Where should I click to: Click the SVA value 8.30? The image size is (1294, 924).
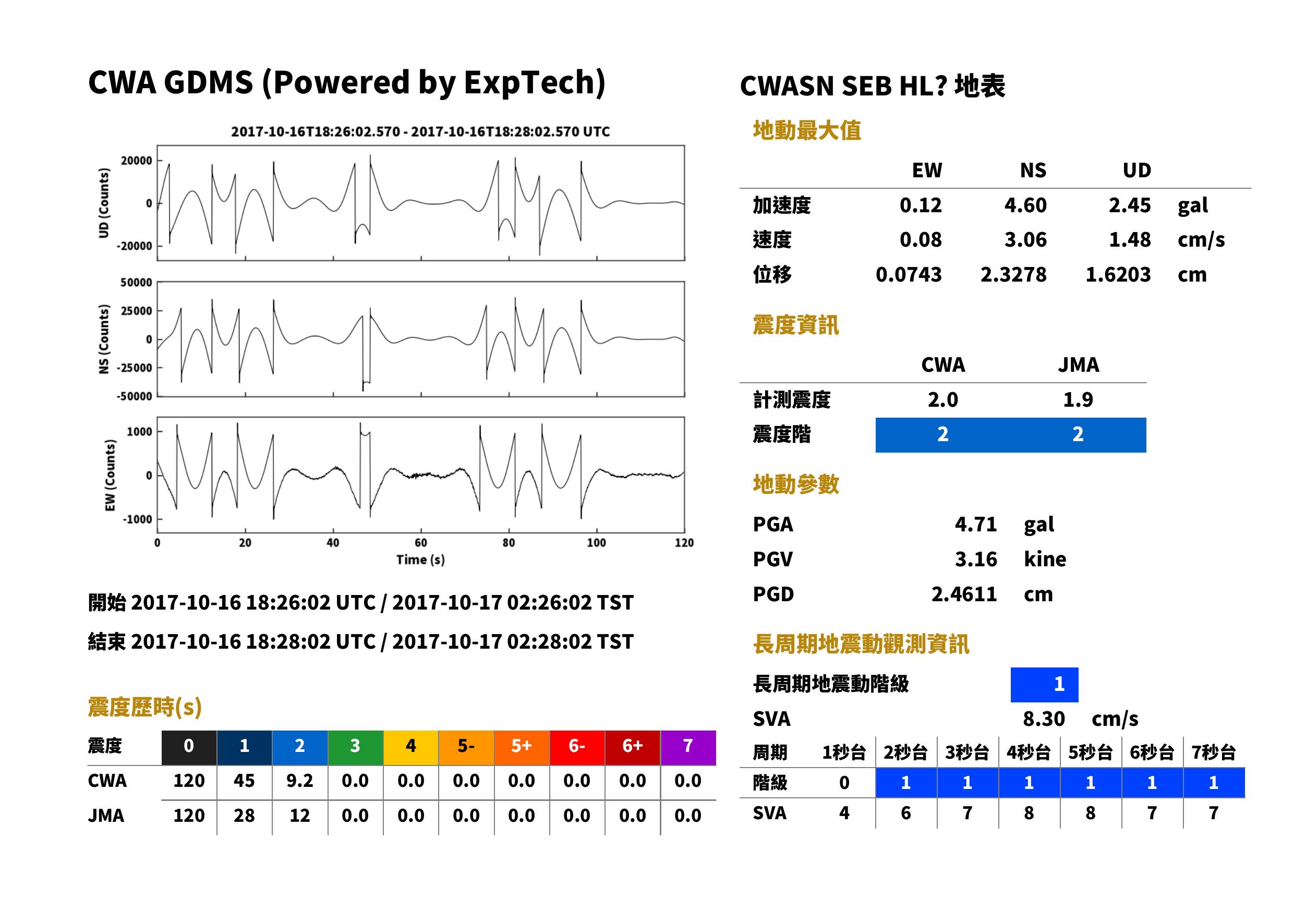point(1044,719)
